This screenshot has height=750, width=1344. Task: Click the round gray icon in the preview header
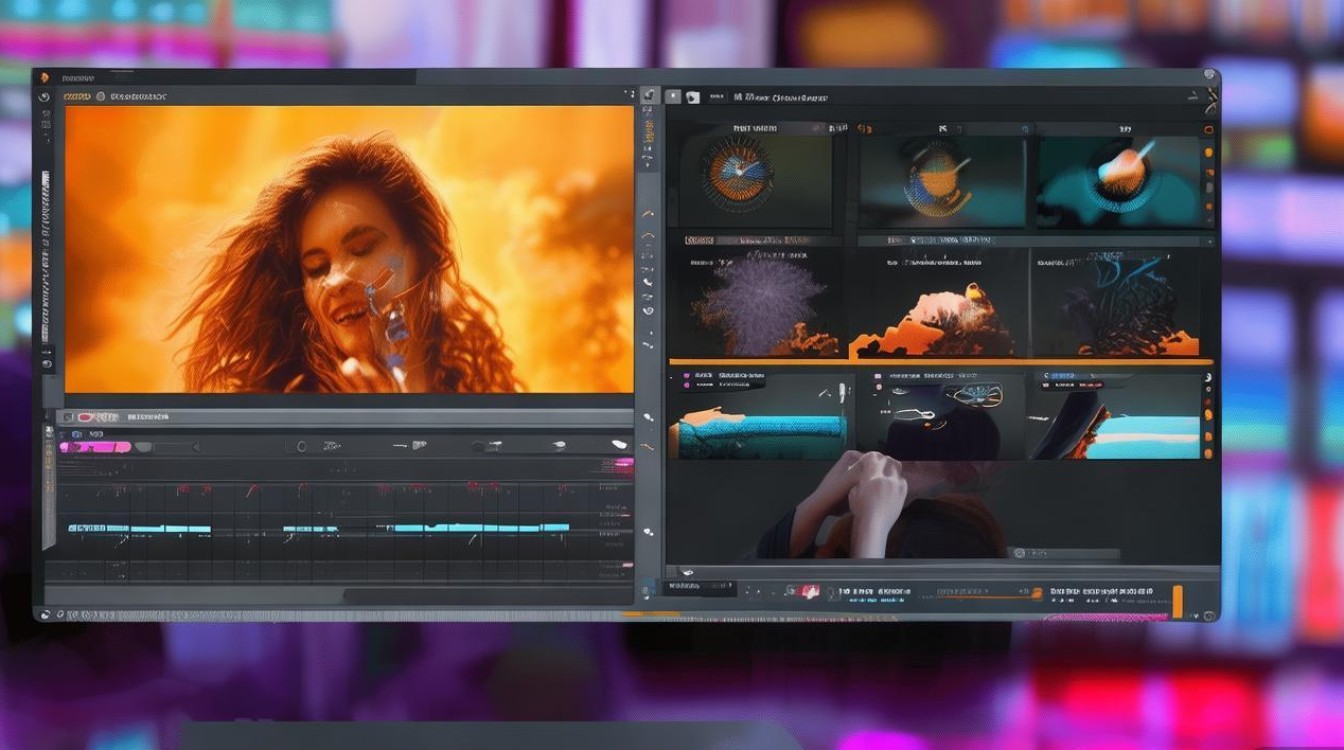pos(100,97)
